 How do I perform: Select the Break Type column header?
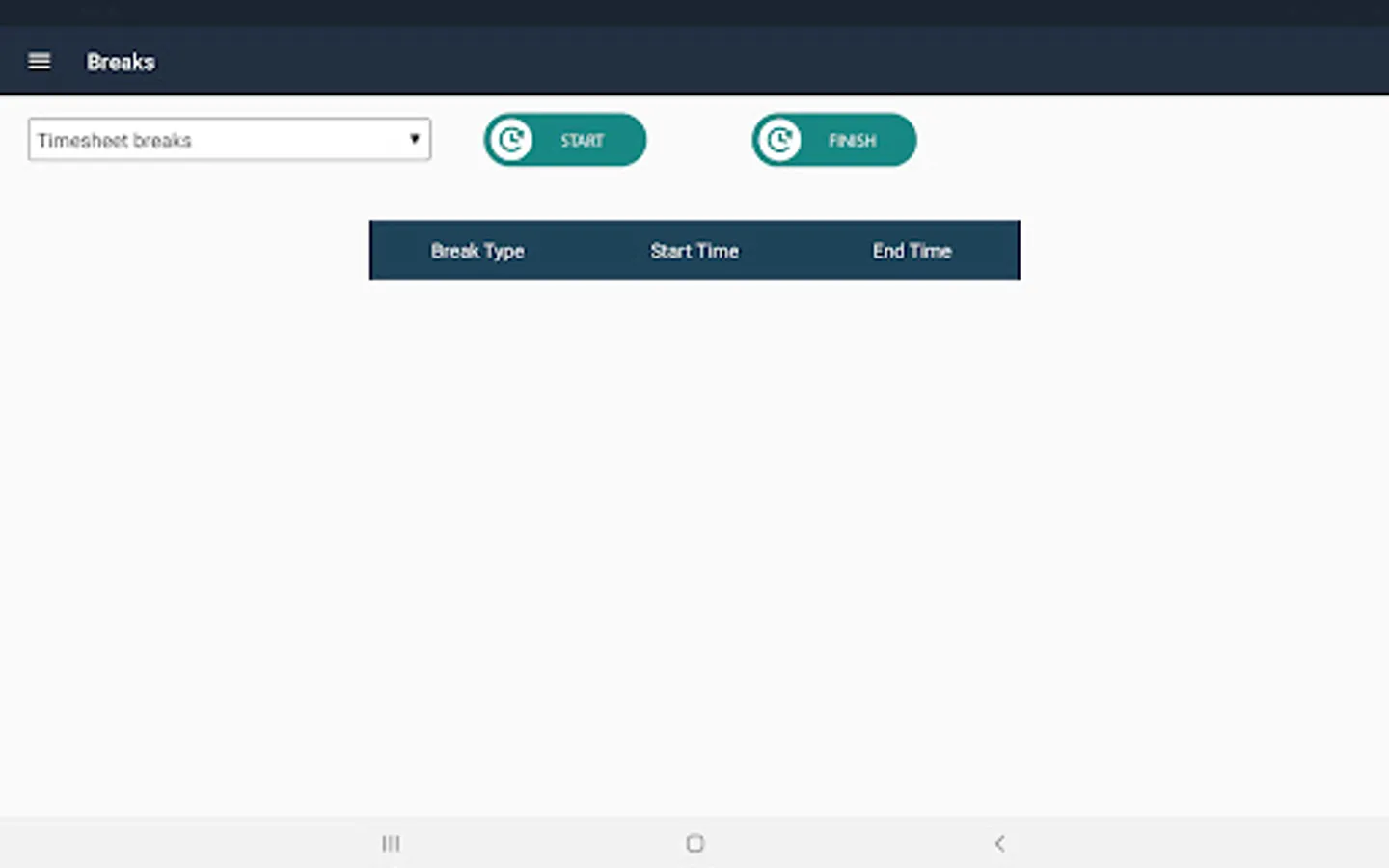point(477,251)
